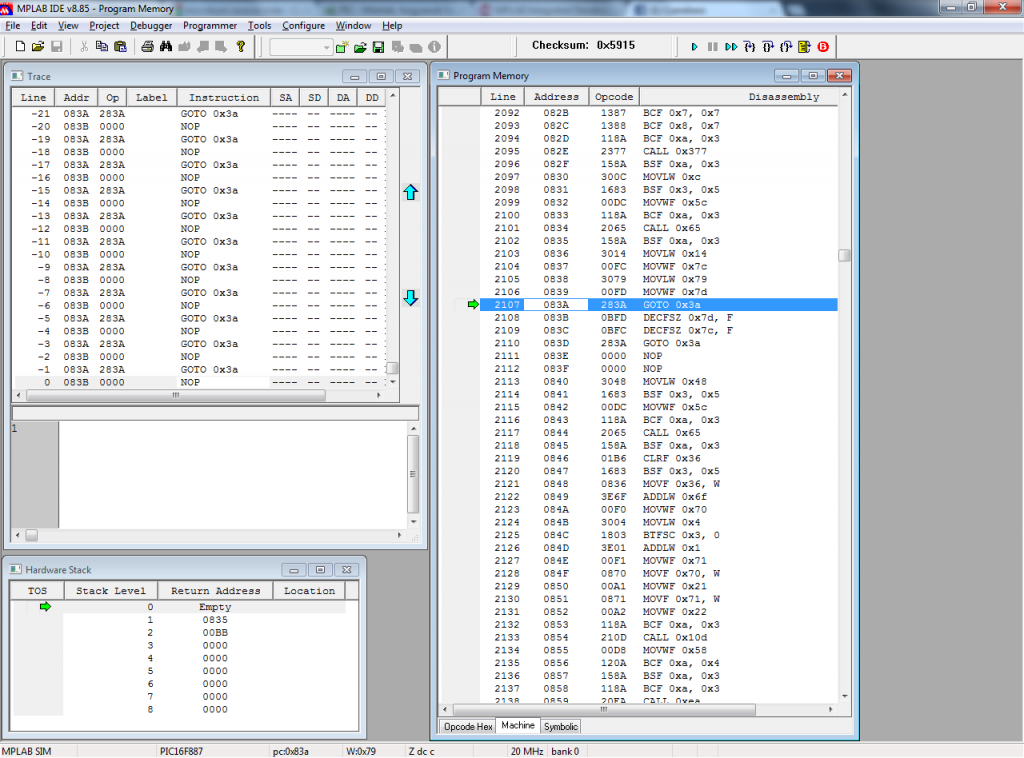Click the Save Workspace green floppy icon
This screenshot has width=1024, height=758.
tap(378, 47)
